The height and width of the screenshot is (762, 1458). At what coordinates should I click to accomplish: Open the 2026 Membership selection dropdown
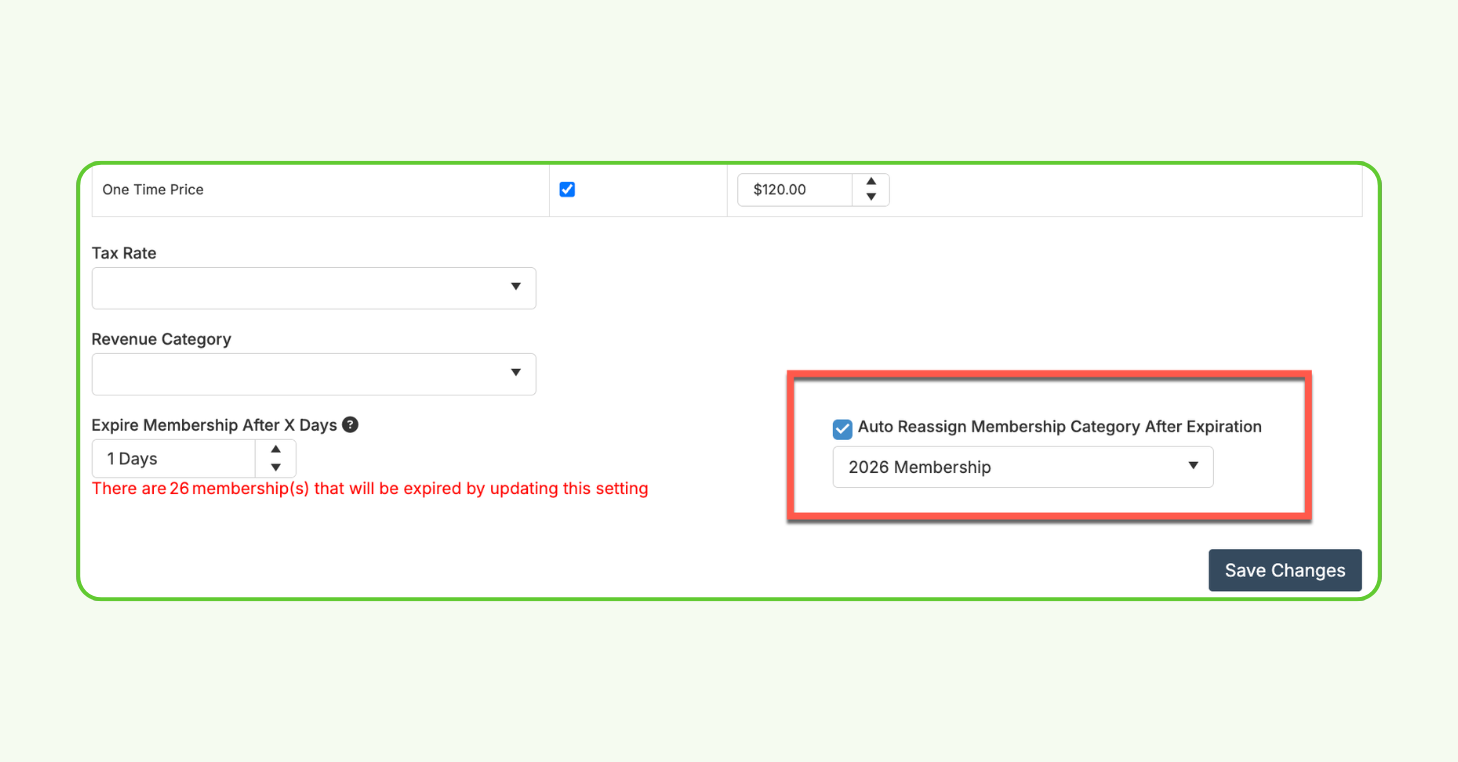[1022, 466]
